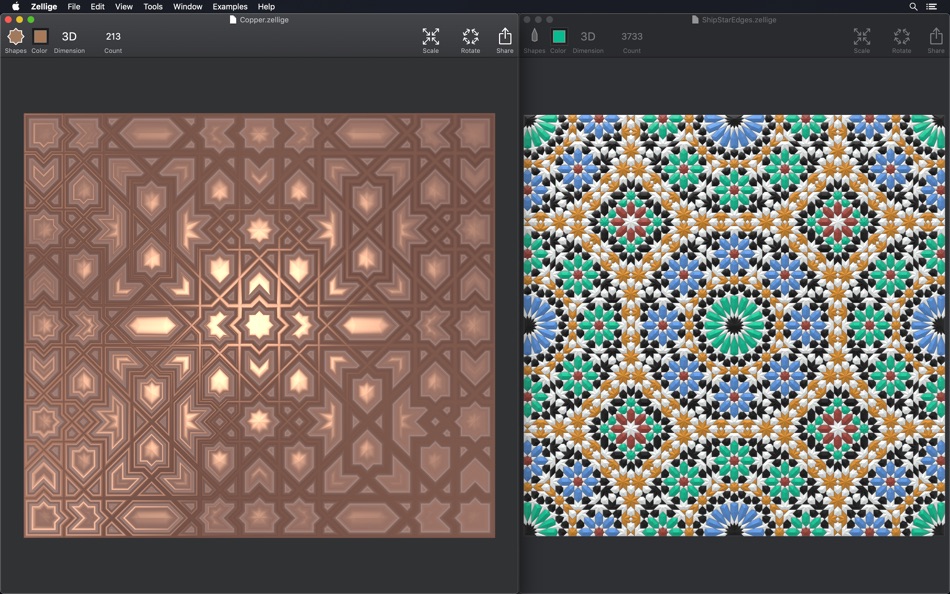Open the Apple menu
Viewport: 950px width, 594px height.
coord(15,7)
